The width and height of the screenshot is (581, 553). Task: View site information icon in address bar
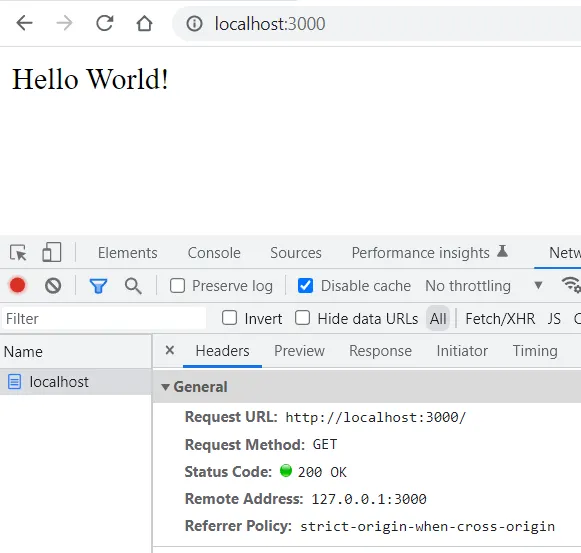point(194,24)
